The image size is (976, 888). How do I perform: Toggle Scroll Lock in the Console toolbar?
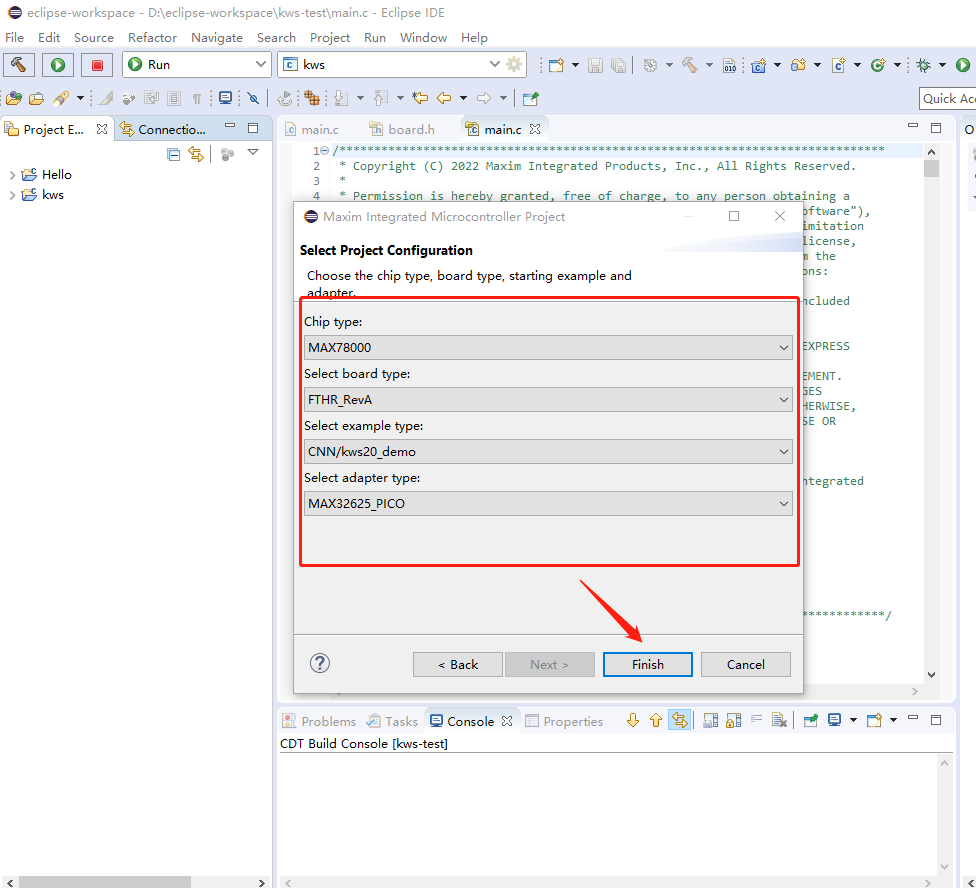tap(734, 721)
